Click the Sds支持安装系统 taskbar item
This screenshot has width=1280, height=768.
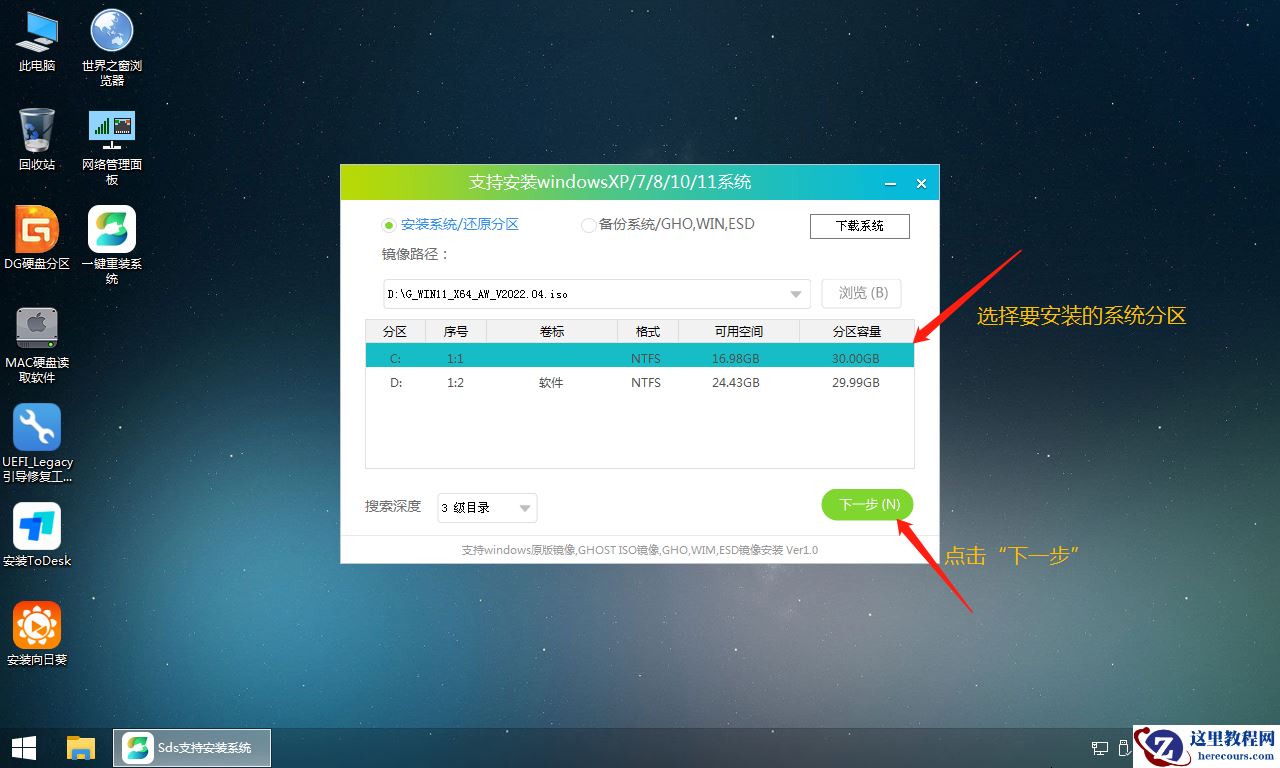pos(190,747)
